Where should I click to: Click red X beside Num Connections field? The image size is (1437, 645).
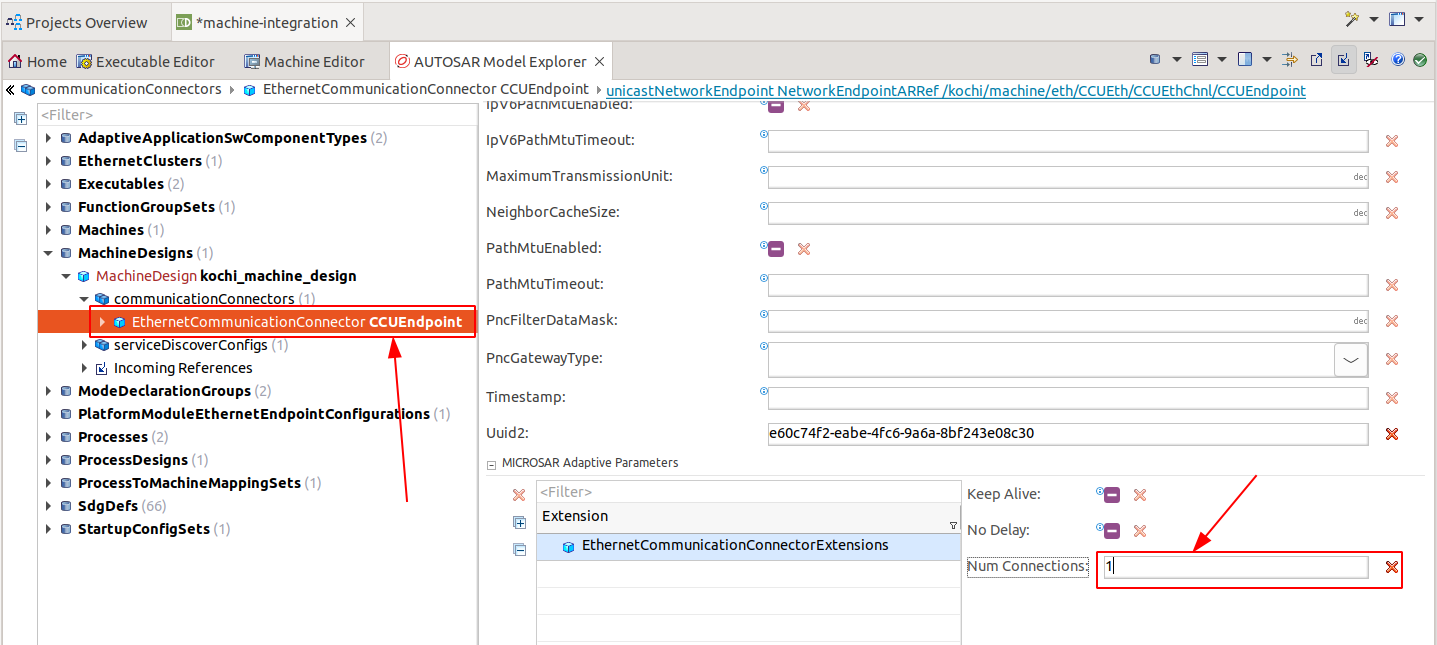pyautogui.click(x=1391, y=567)
